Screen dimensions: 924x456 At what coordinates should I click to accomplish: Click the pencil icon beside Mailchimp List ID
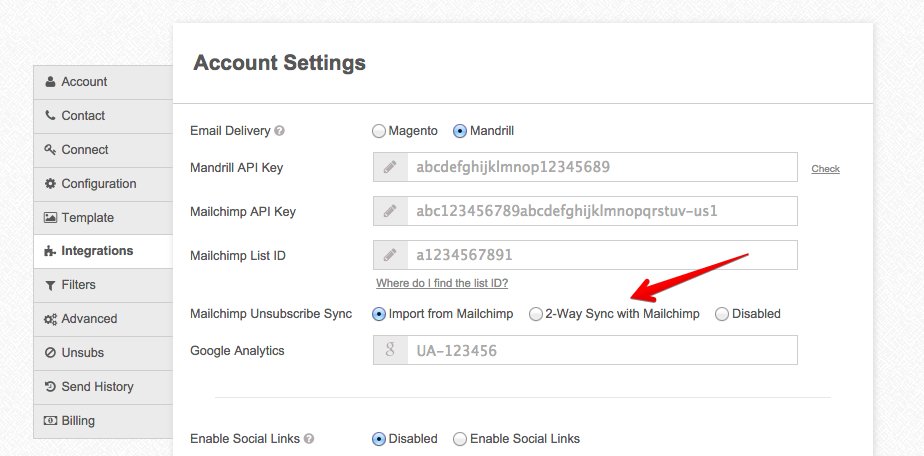click(388, 255)
